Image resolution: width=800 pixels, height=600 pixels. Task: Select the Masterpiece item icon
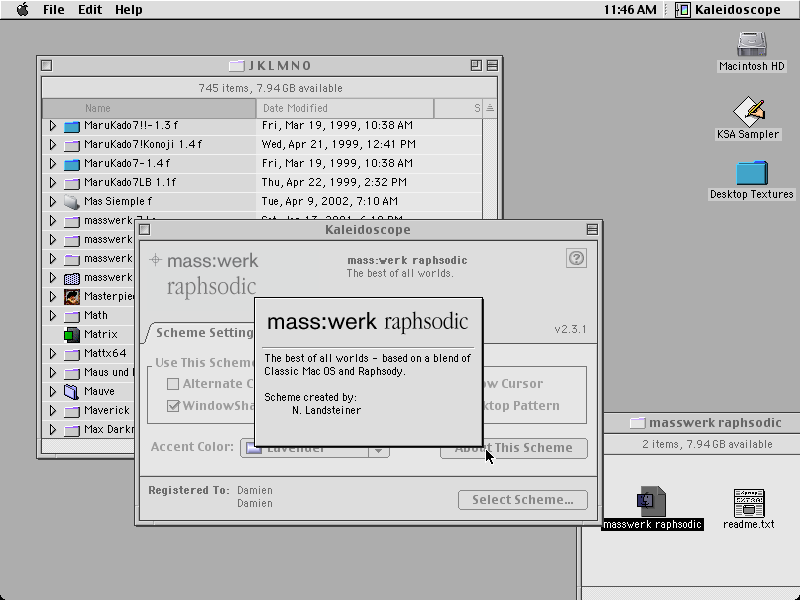click(72, 296)
